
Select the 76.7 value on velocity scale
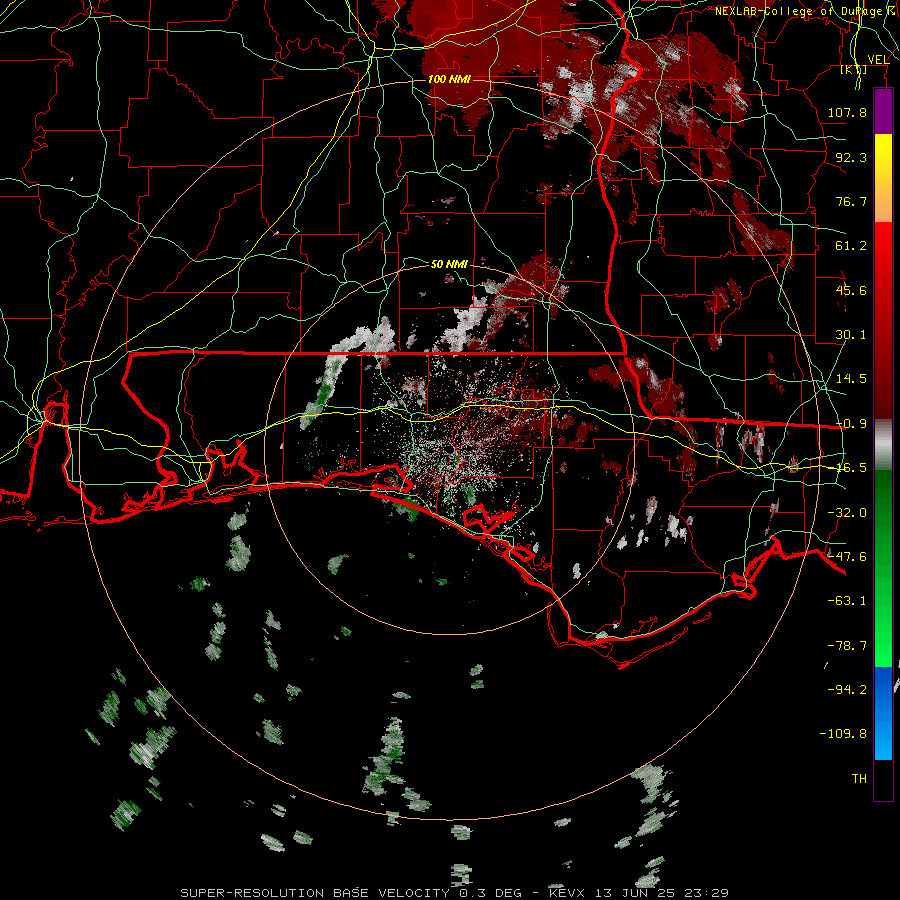[851, 201]
